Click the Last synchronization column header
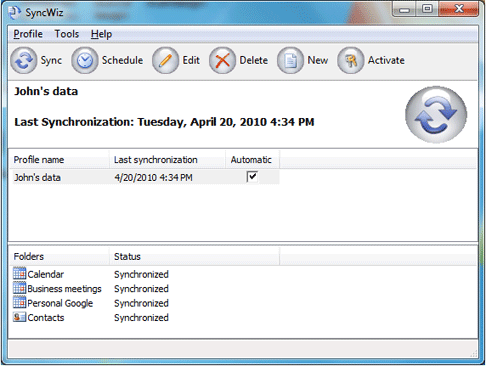The image size is (486, 366). pyautogui.click(x=167, y=160)
